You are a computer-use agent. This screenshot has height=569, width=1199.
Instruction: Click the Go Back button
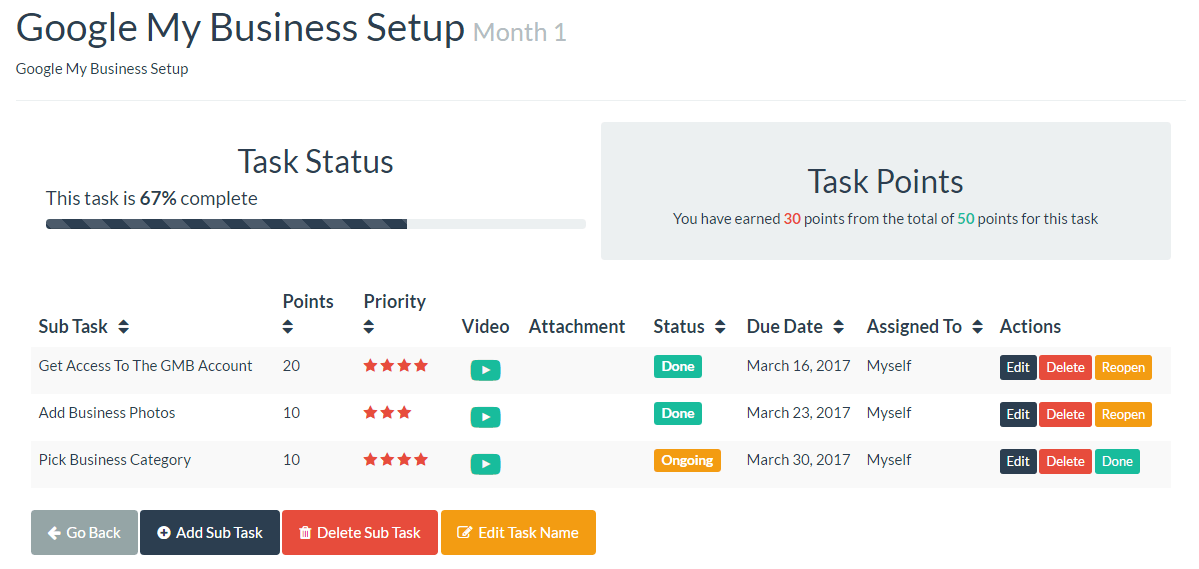[x=84, y=532]
